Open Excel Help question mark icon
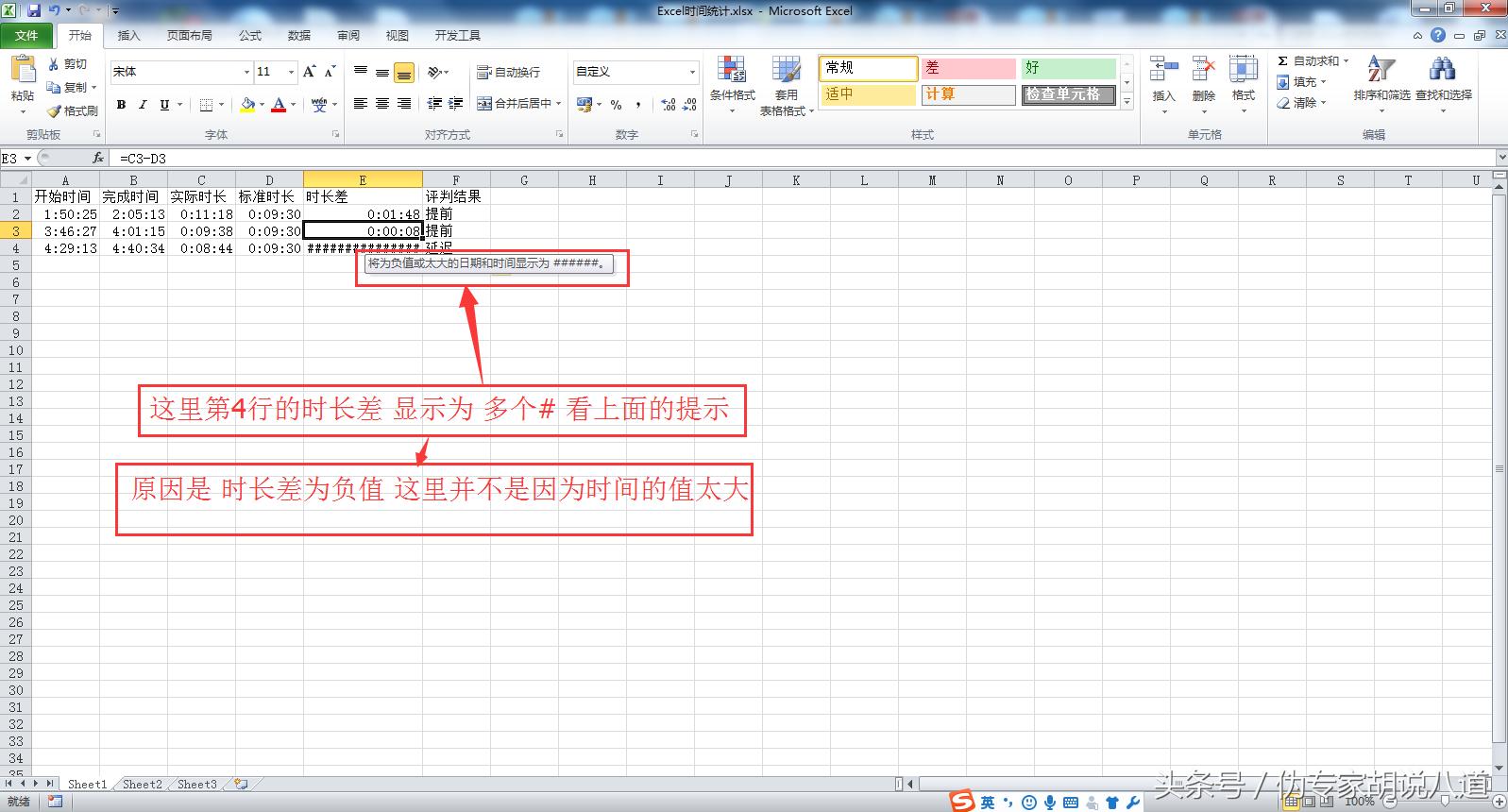This screenshot has width=1508, height=812. 1438,36
